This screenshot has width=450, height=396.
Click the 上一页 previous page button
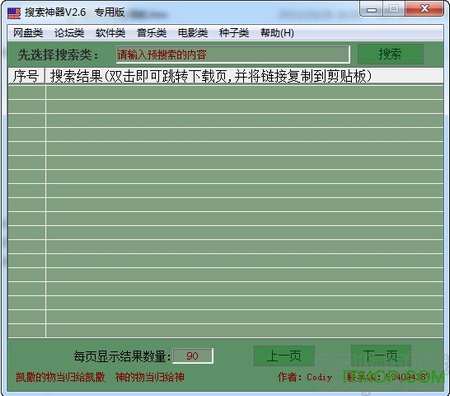[x=284, y=356]
